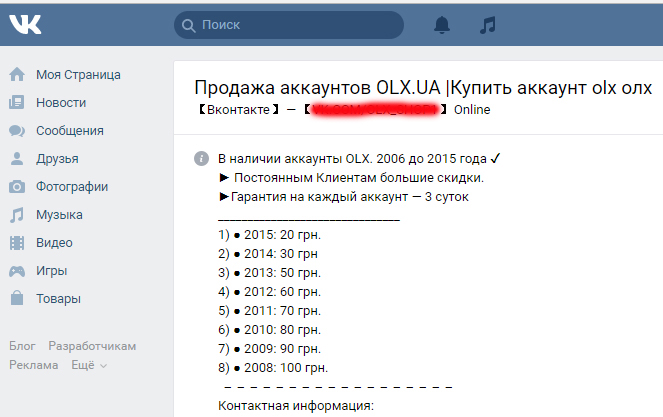Open Музыка section in sidebar
Viewport: 663px width, 417px height.
pyautogui.click(x=59, y=215)
